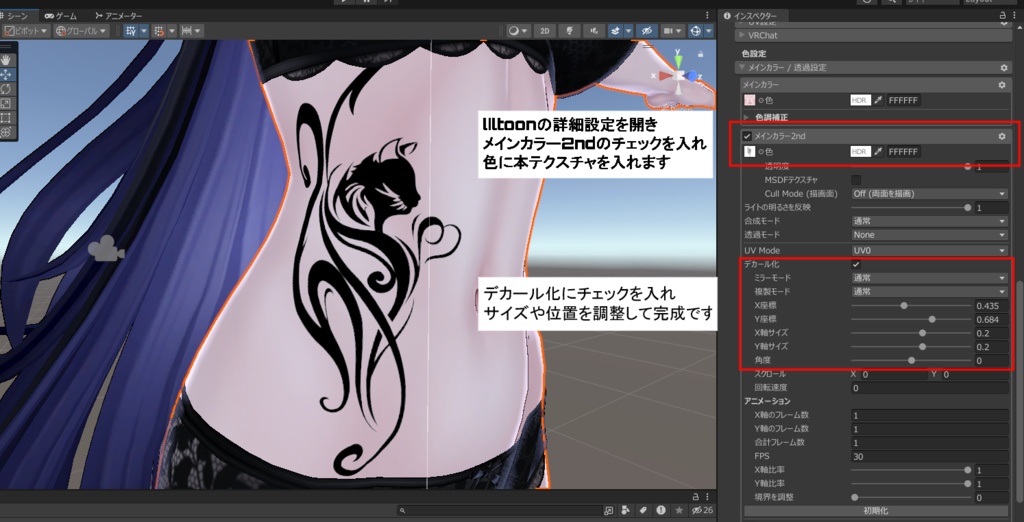Select the Rect transform tool
The height and width of the screenshot is (522, 1024).
pyautogui.click(x=7, y=118)
